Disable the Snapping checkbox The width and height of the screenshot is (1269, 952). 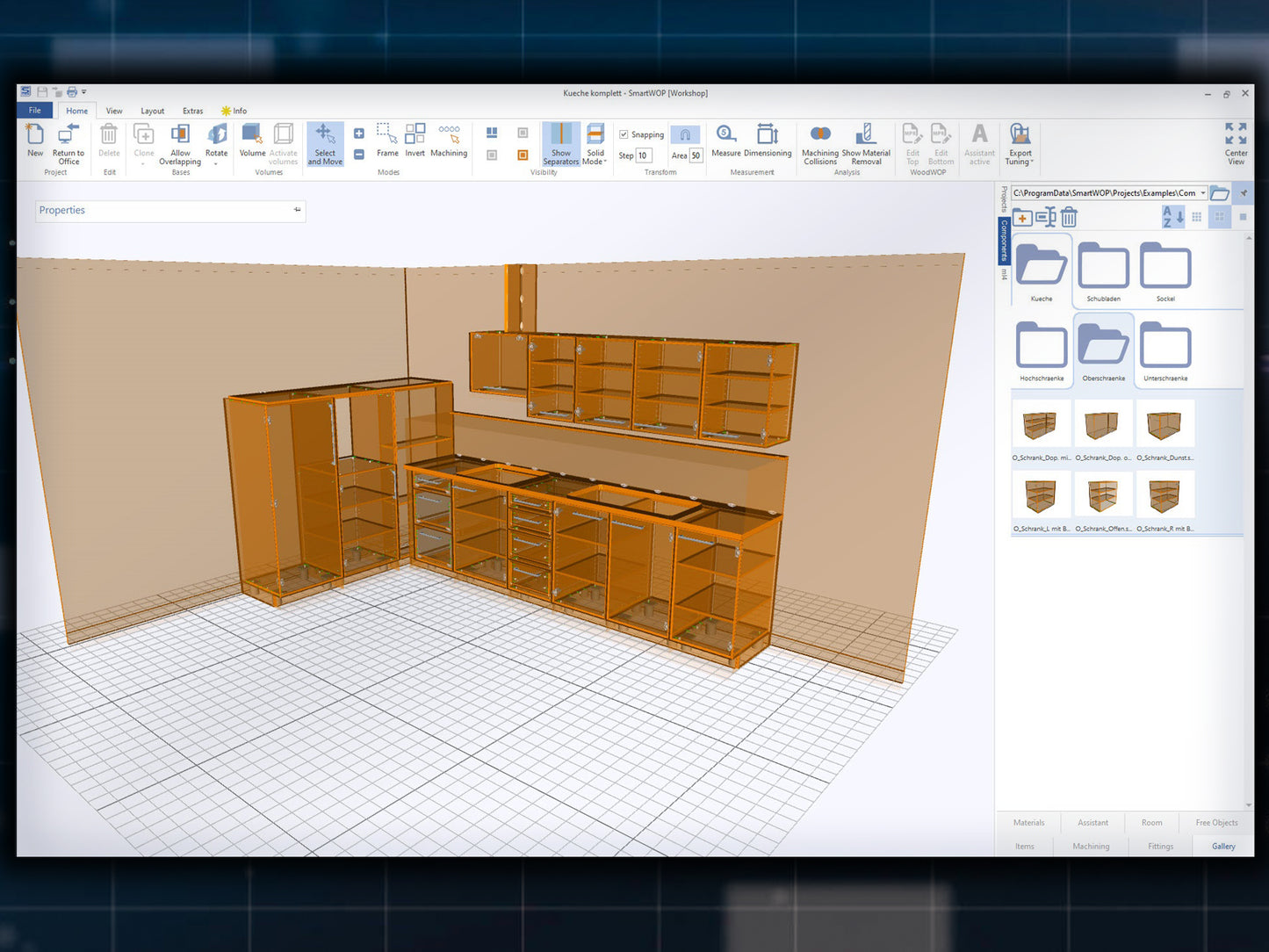coord(624,134)
